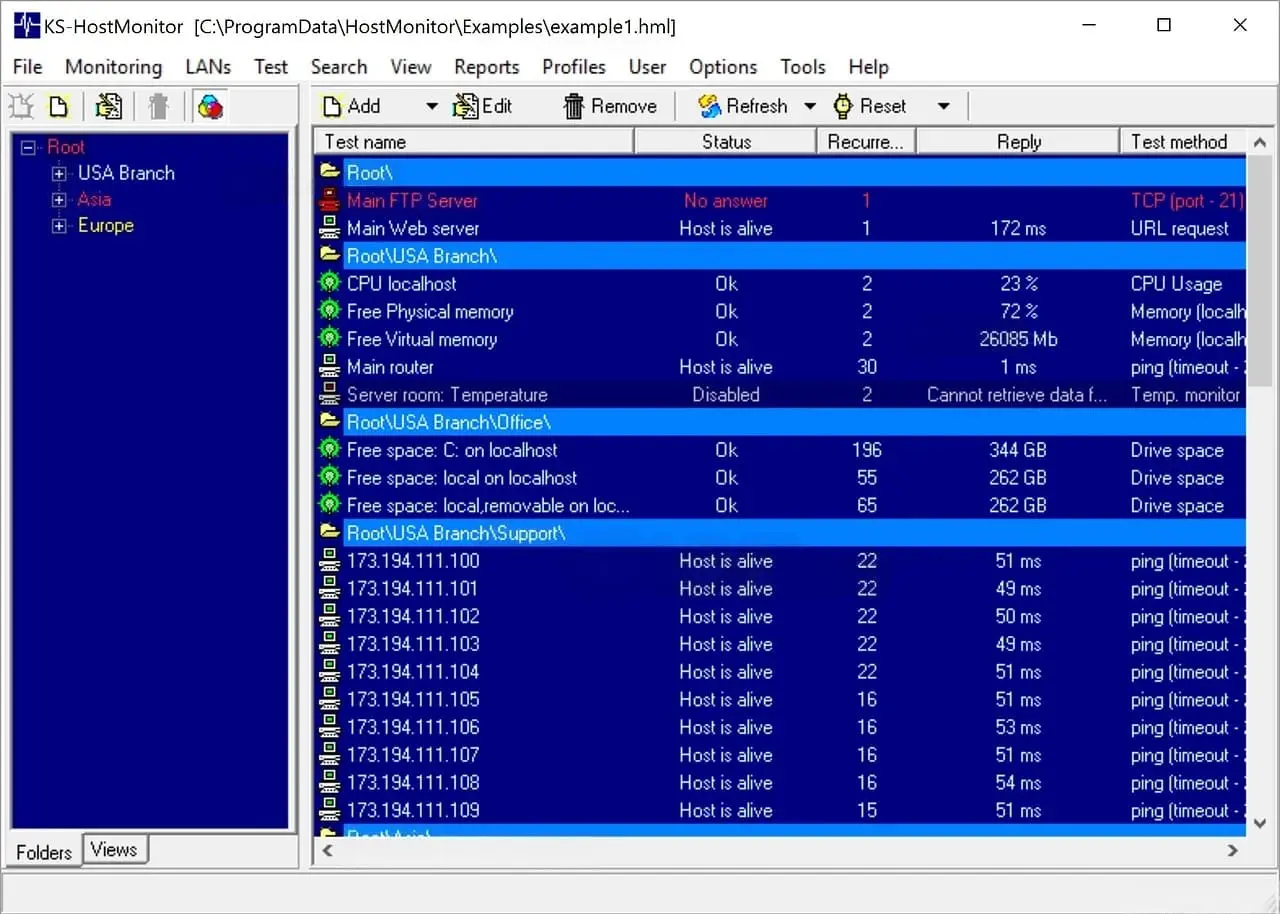The height and width of the screenshot is (914, 1280).
Task: Click the Remove test button
Action: (610, 106)
